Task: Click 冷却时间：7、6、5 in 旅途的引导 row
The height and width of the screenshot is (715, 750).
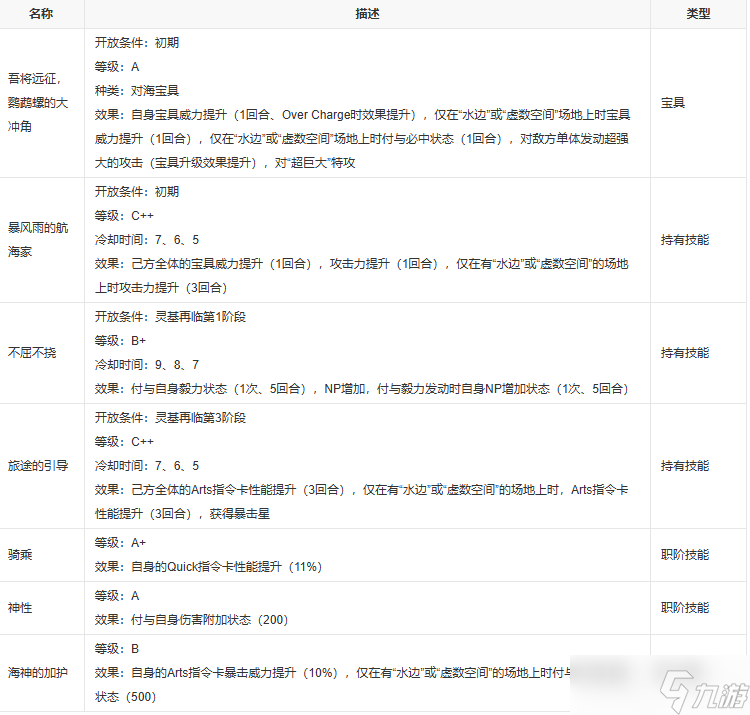Action: [146, 466]
